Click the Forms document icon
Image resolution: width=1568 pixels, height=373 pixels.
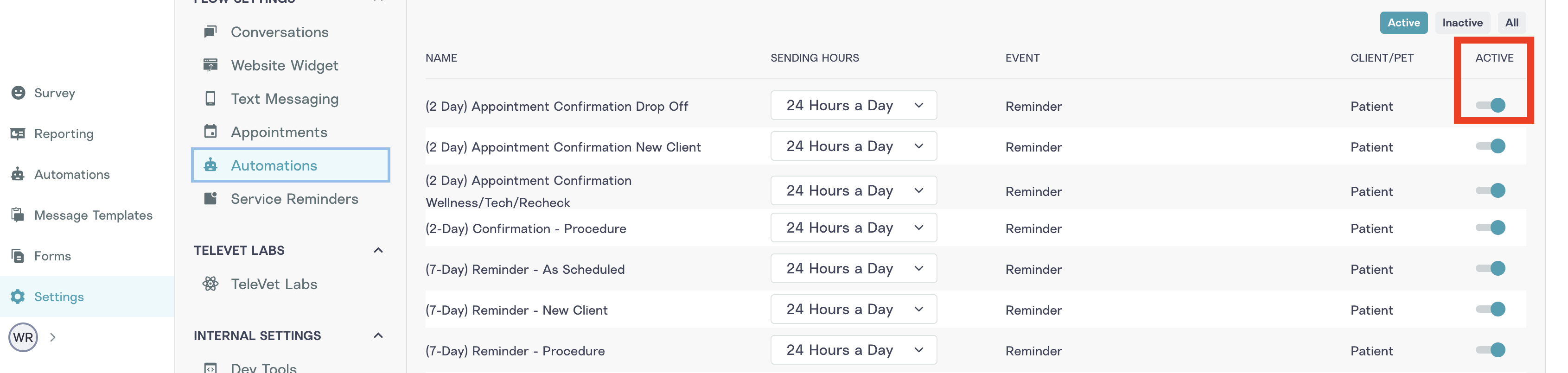click(18, 256)
